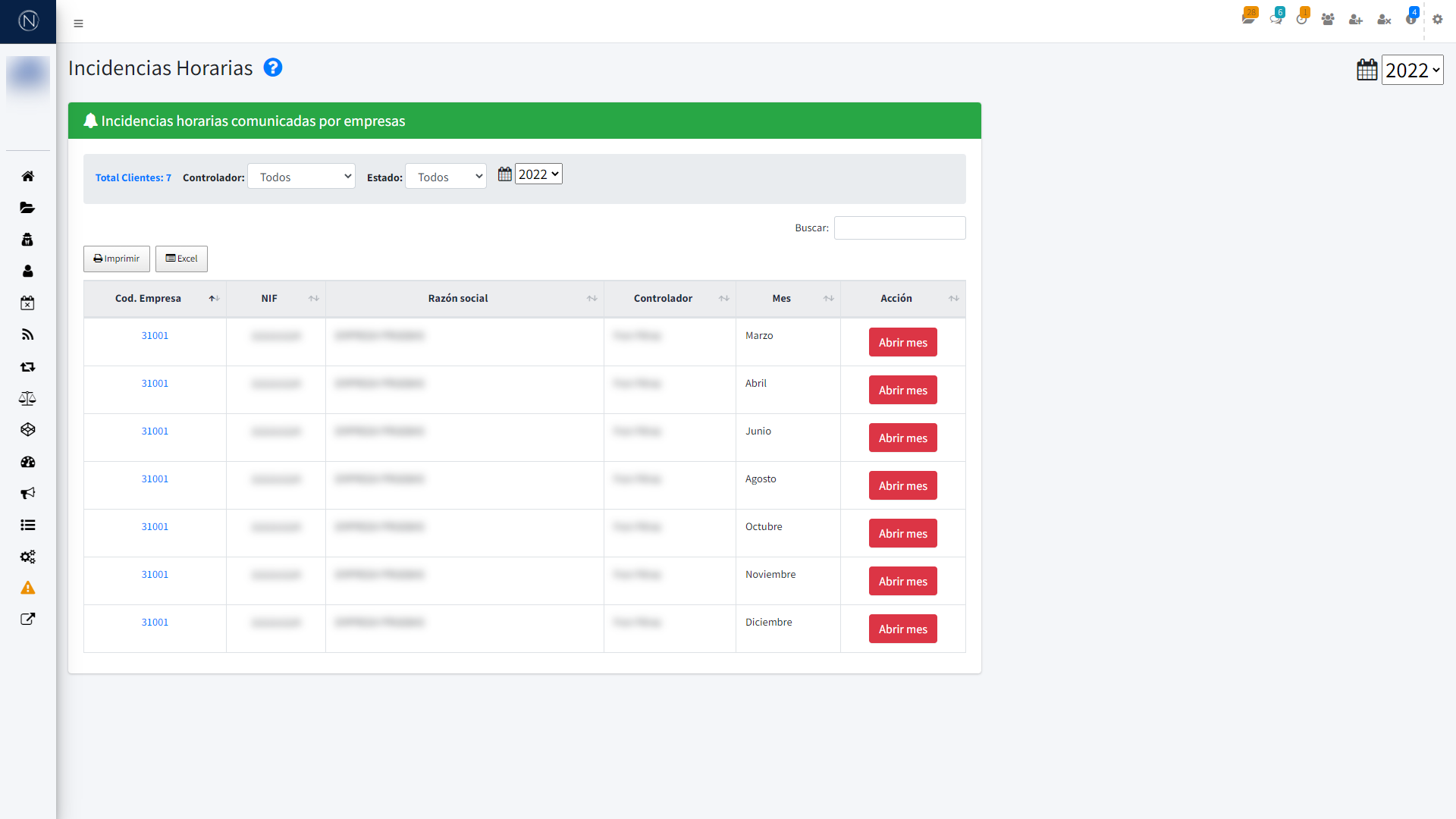The height and width of the screenshot is (819, 1456).
Task: Click the blue help question mark icon
Action: pyautogui.click(x=273, y=67)
